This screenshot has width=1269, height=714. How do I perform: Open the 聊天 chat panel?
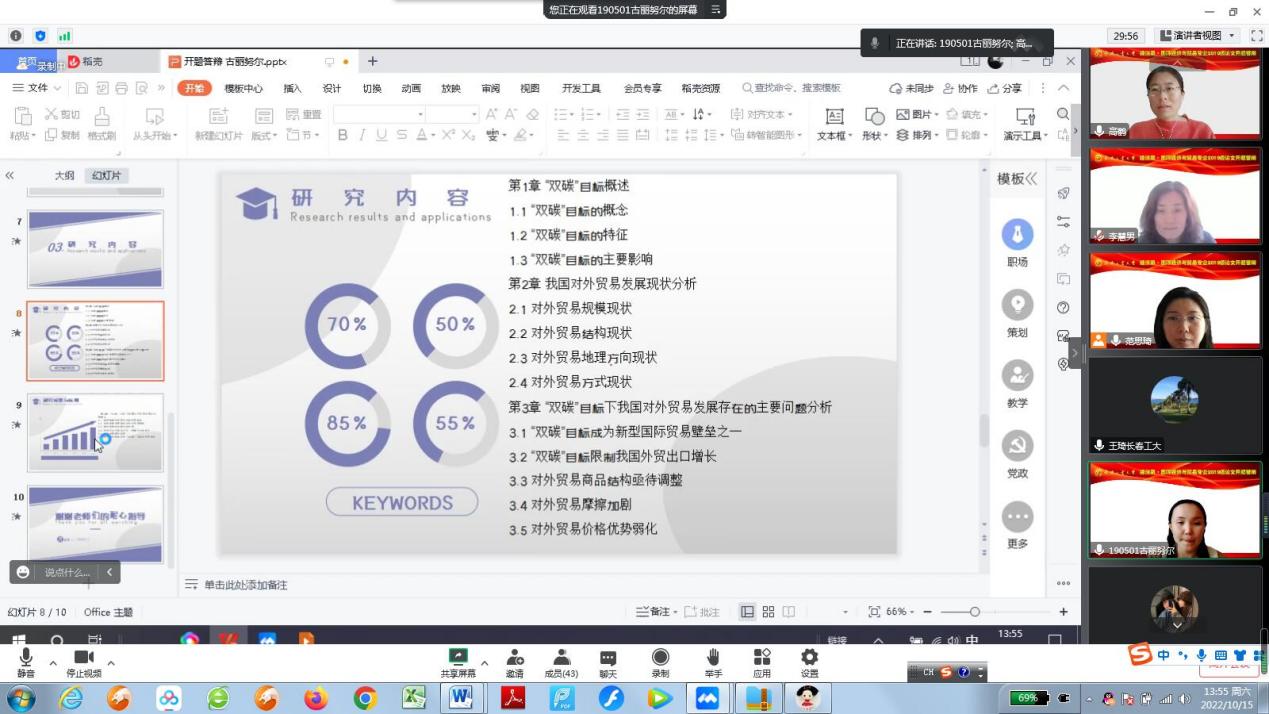tap(608, 657)
